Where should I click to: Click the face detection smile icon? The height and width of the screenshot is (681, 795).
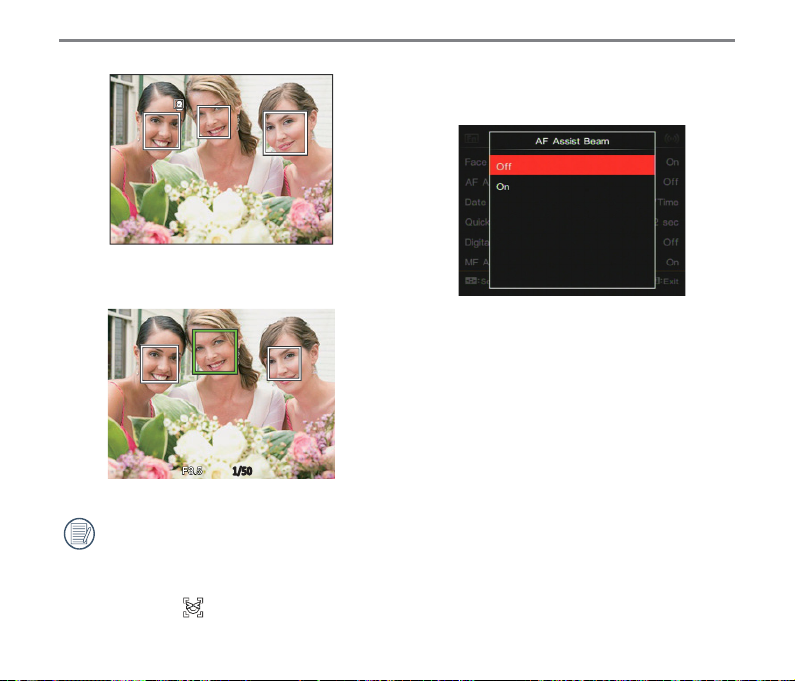coord(193,607)
